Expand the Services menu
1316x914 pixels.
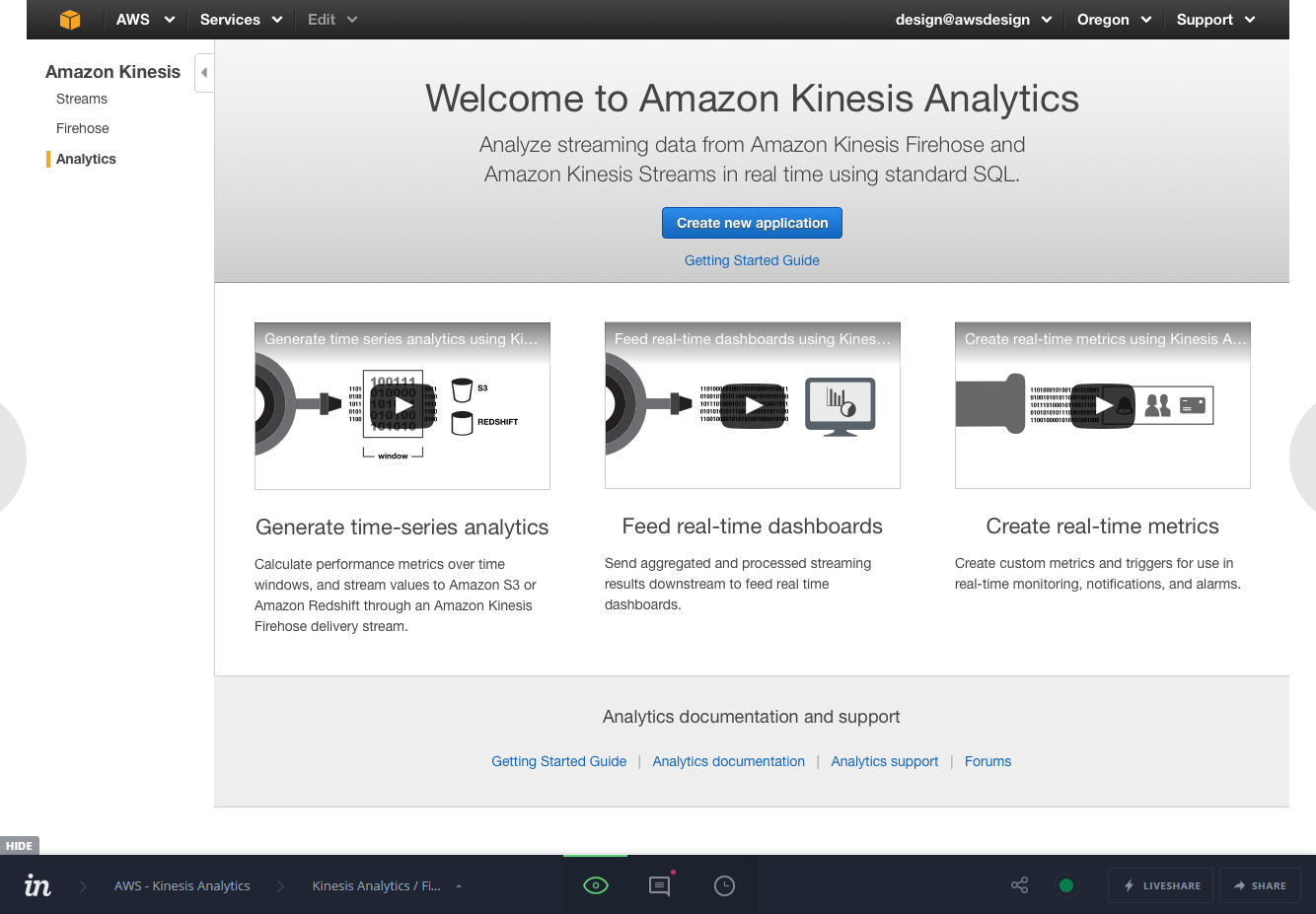pyautogui.click(x=241, y=20)
